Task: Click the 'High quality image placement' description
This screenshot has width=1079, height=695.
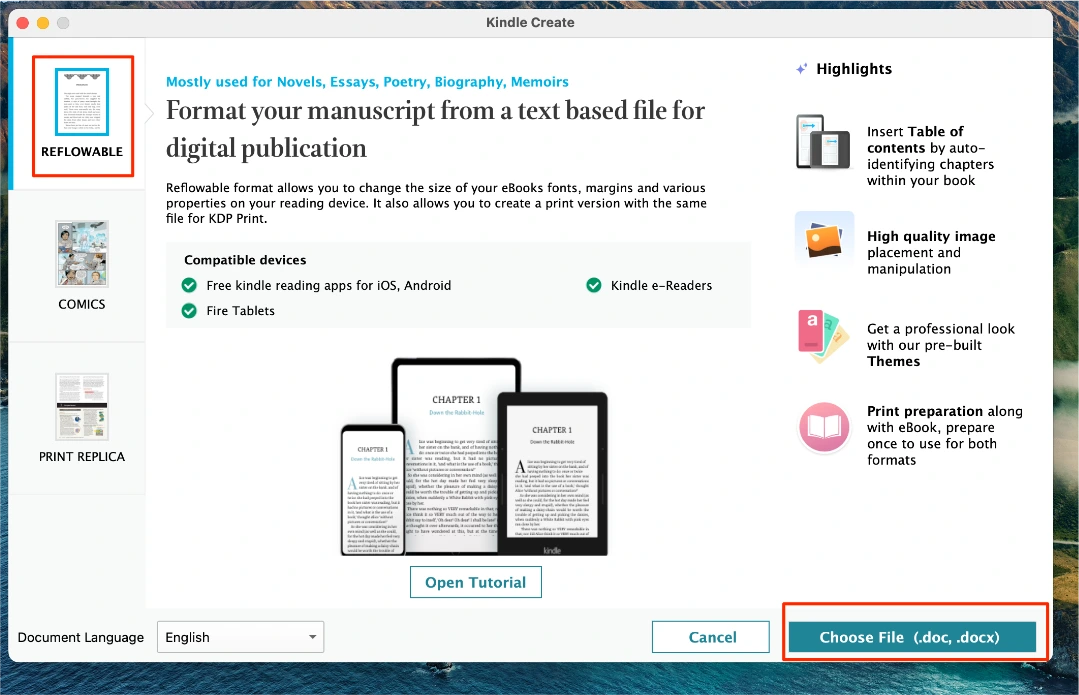Action: pyautogui.click(x=931, y=253)
